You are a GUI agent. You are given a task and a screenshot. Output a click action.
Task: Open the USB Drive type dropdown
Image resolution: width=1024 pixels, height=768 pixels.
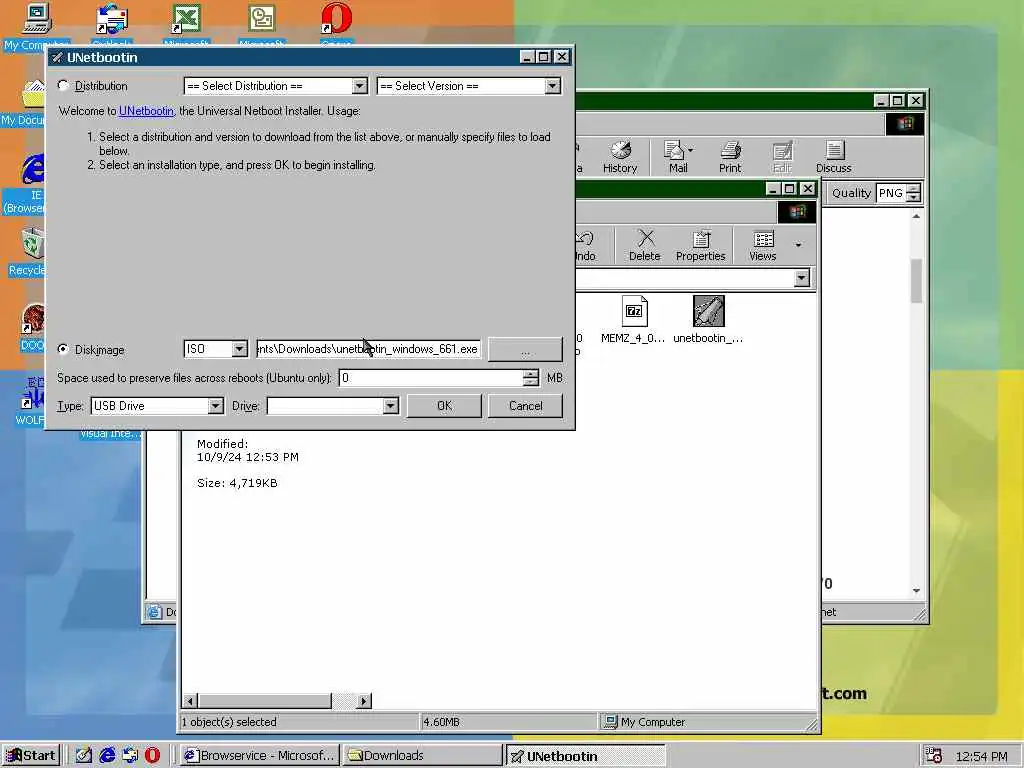point(216,406)
